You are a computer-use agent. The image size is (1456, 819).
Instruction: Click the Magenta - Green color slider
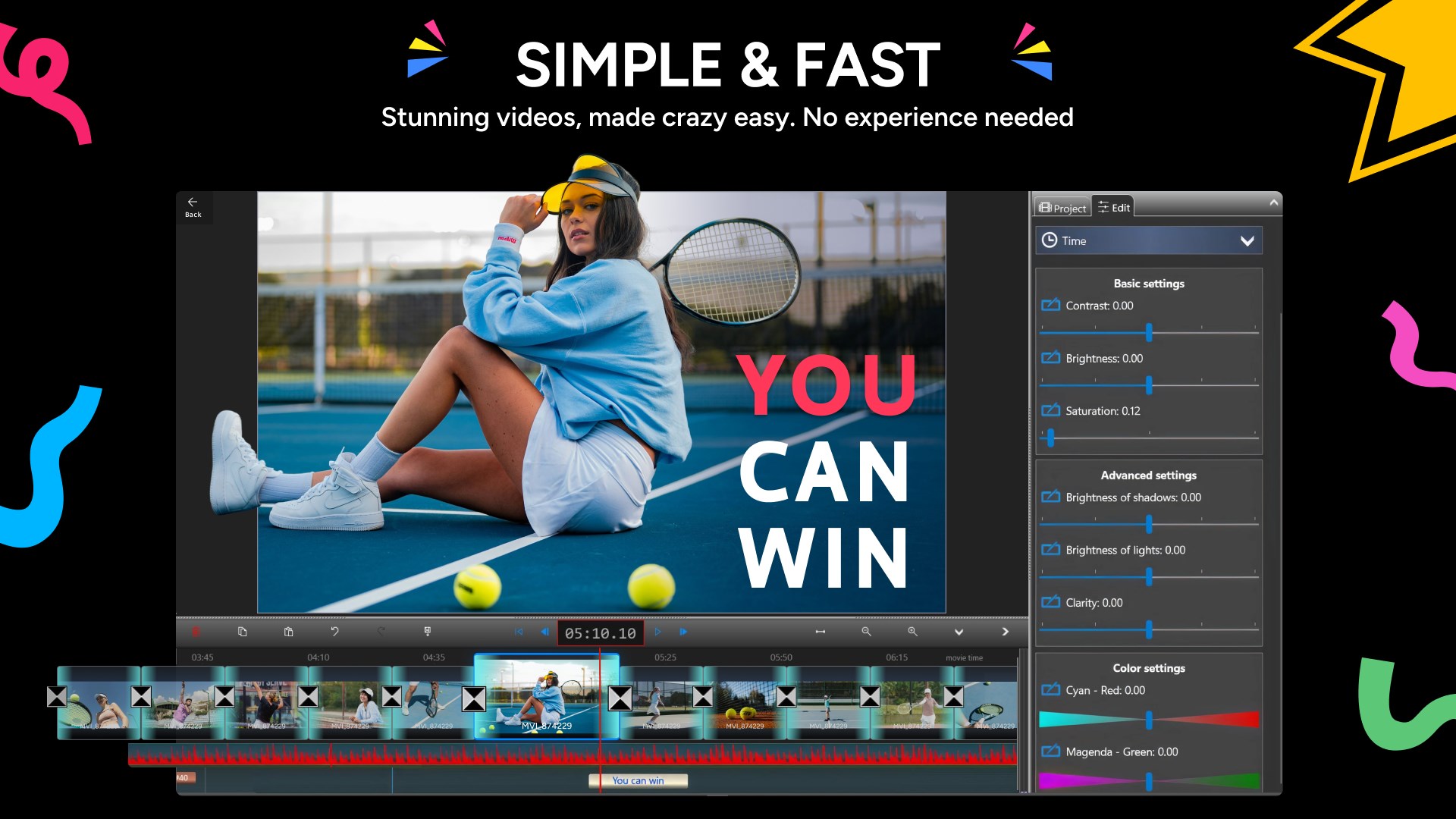coord(1148,781)
